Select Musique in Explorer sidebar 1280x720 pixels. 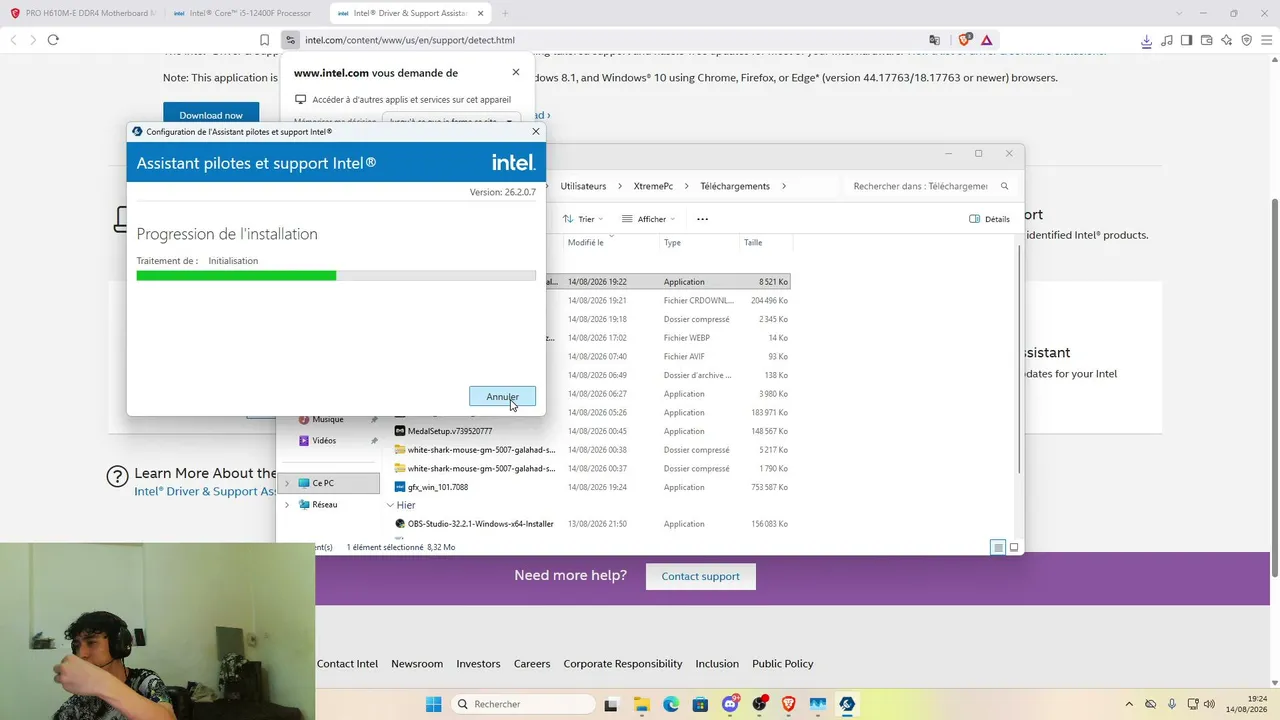pos(328,419)
